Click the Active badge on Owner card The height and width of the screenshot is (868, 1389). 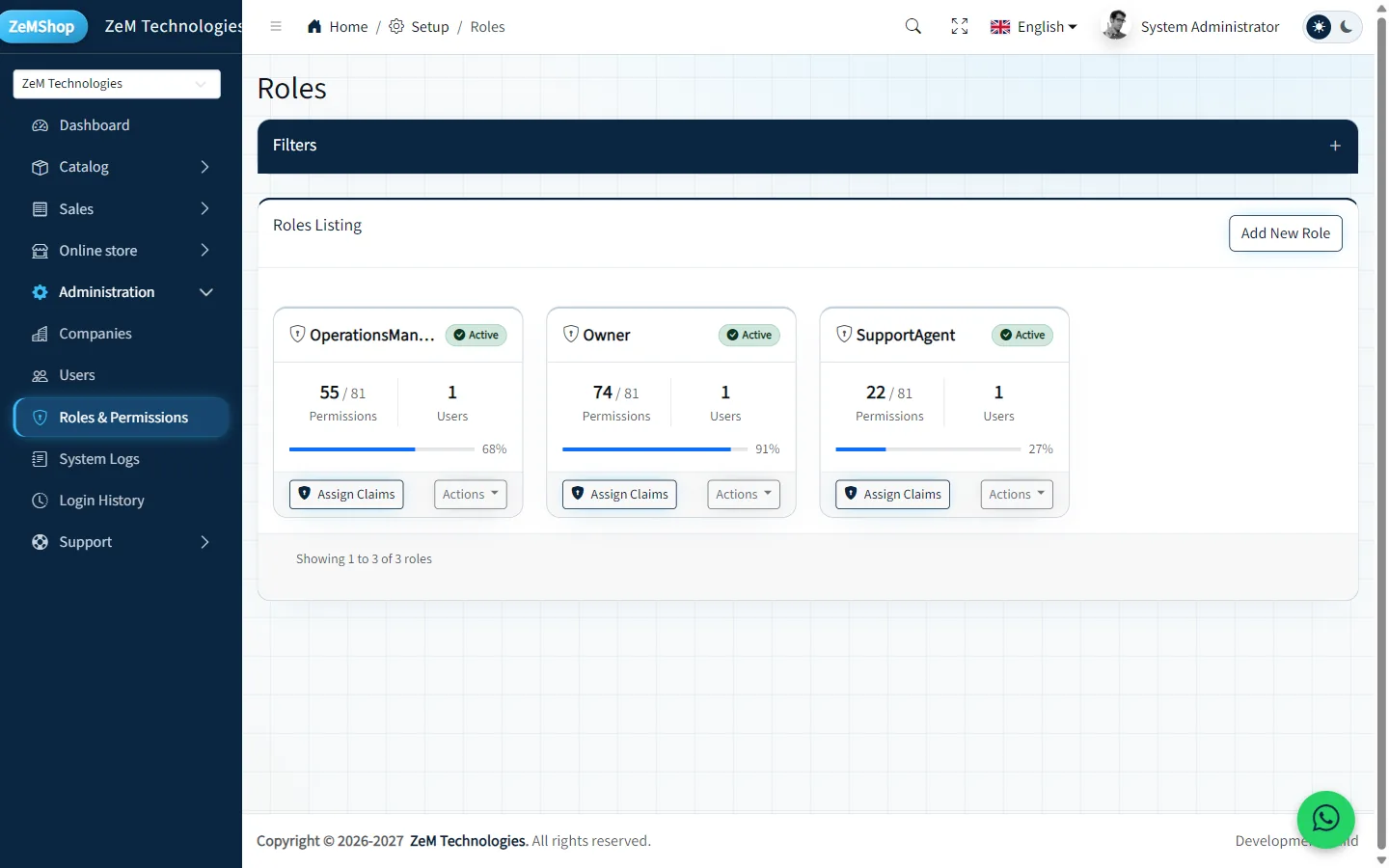(749, 335)
